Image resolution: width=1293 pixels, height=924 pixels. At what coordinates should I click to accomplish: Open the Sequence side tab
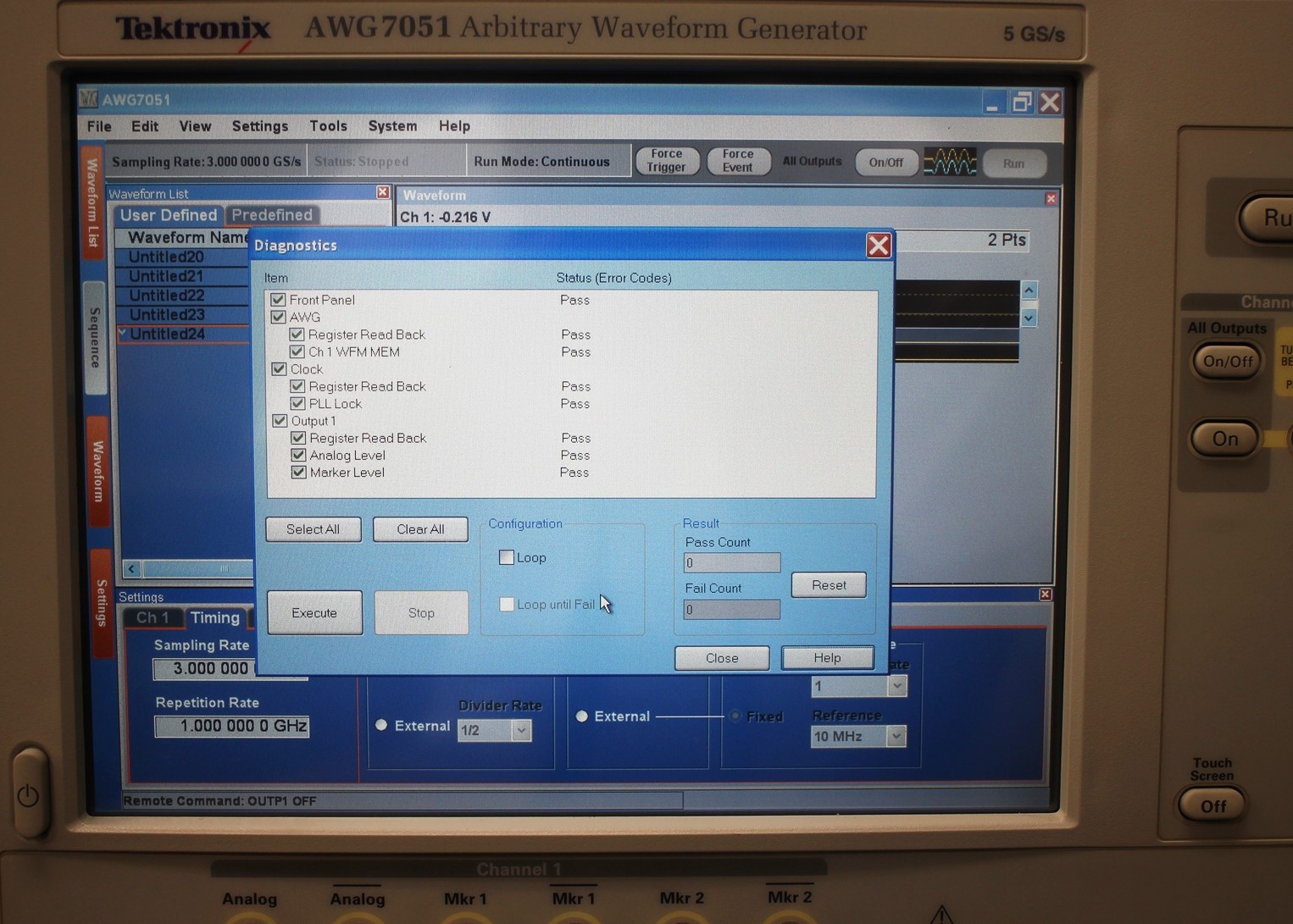pos(95,337)
